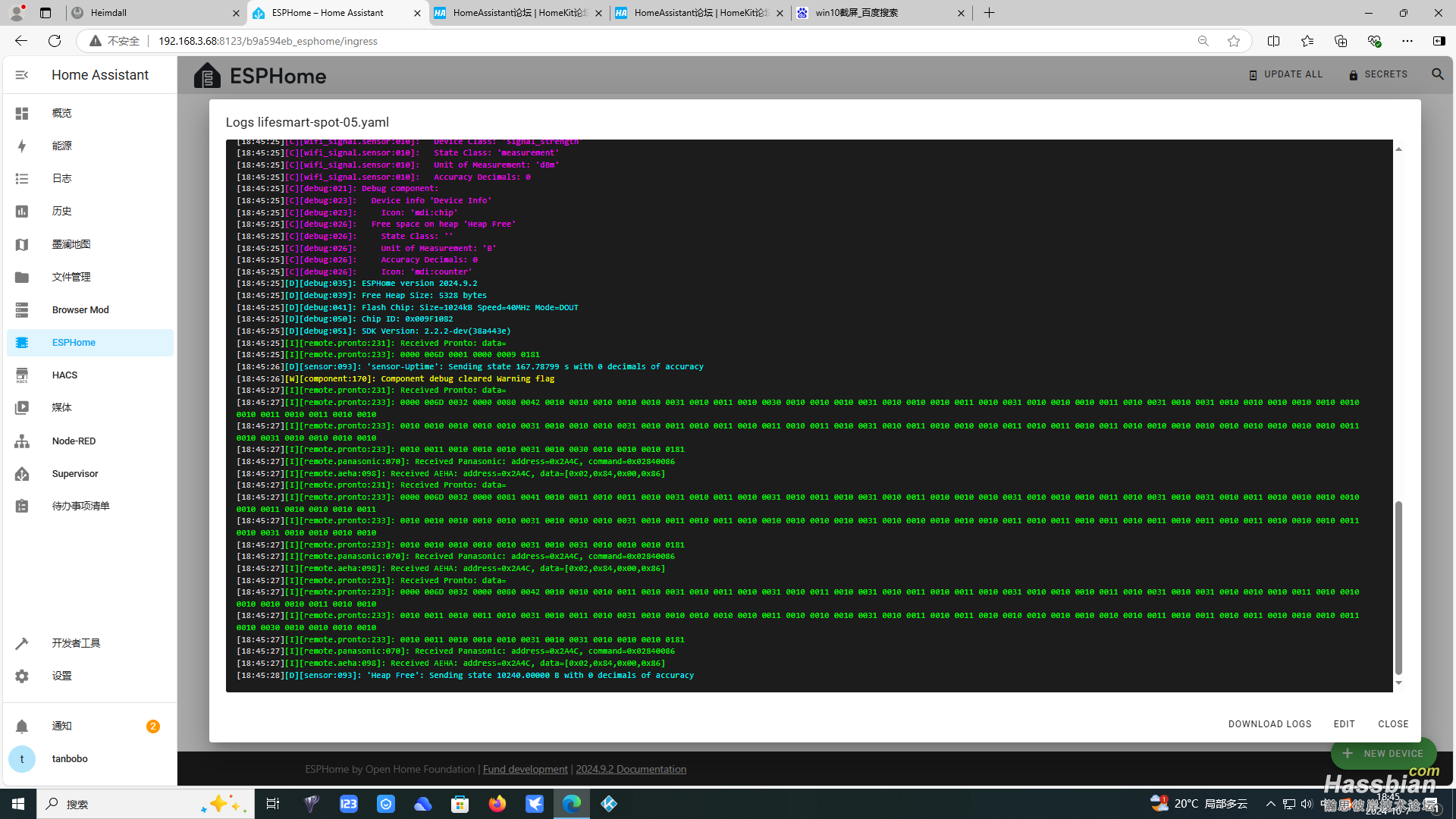1456x819 pixels.
Task: Click the 20°C 局部多云 weather widget
Action: pos(1199,804)
